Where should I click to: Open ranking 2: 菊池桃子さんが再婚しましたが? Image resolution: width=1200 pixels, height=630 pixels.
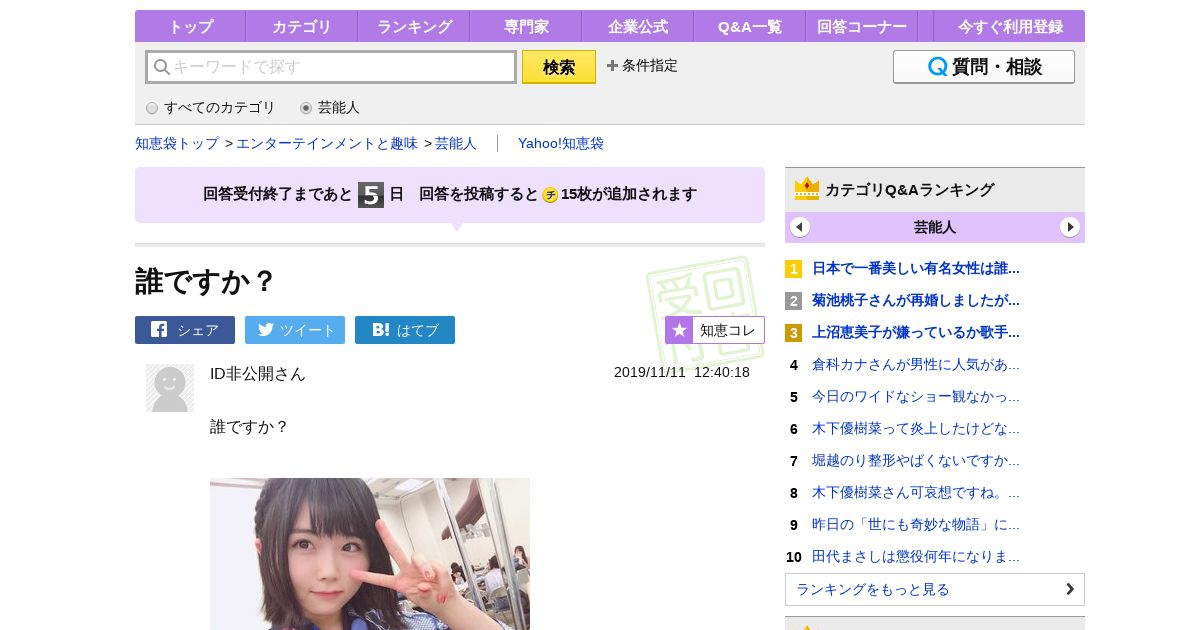[916, 300]
